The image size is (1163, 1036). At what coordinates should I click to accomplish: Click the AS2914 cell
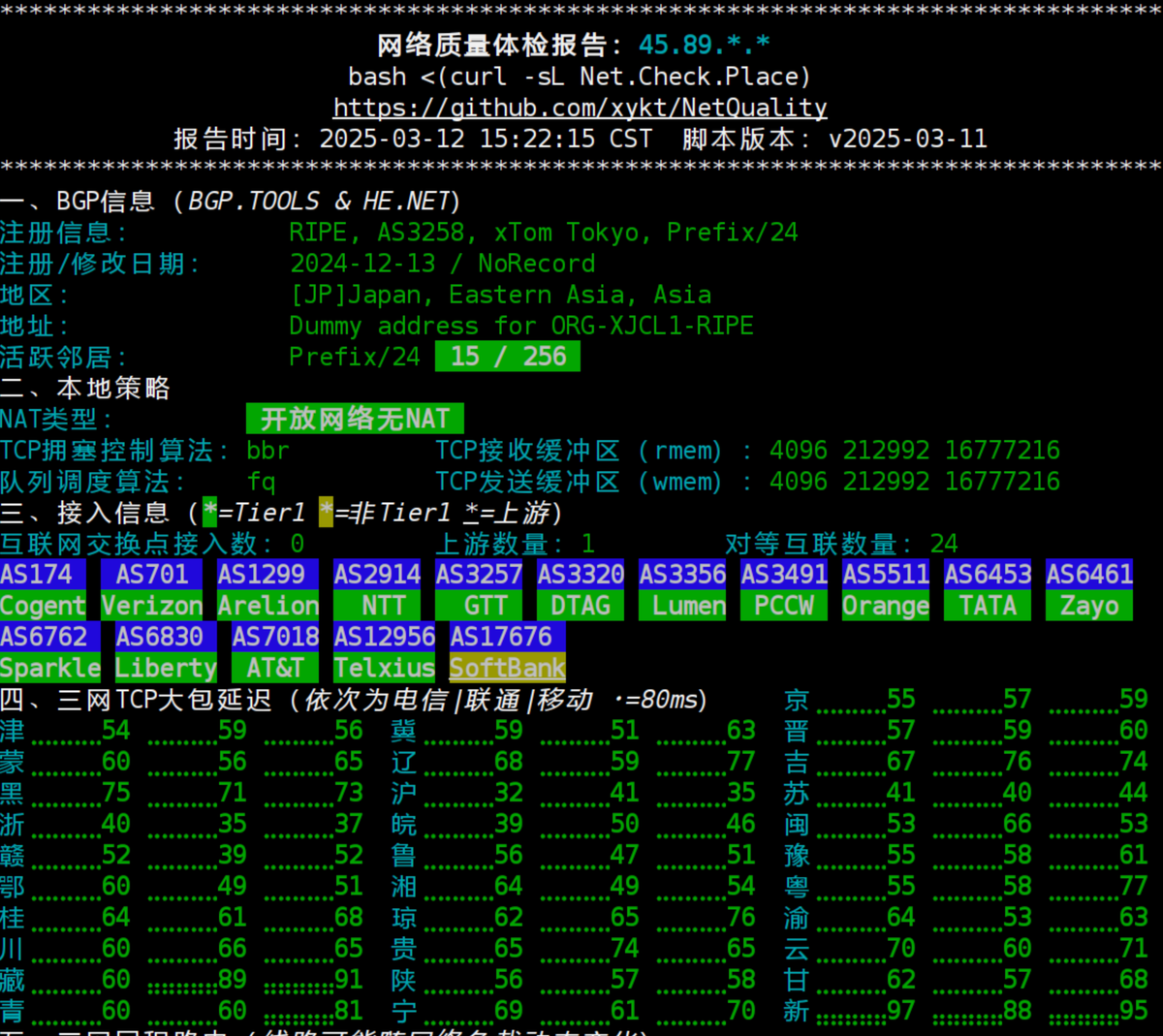tap(377, 575)
